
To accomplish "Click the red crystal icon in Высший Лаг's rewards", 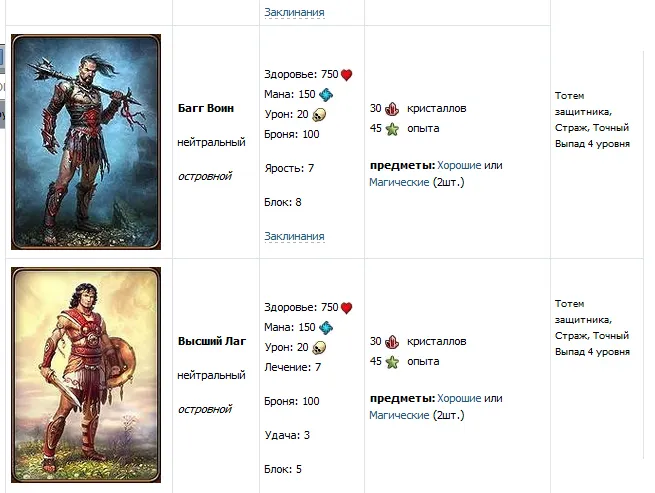I will (x=392, y=341).
